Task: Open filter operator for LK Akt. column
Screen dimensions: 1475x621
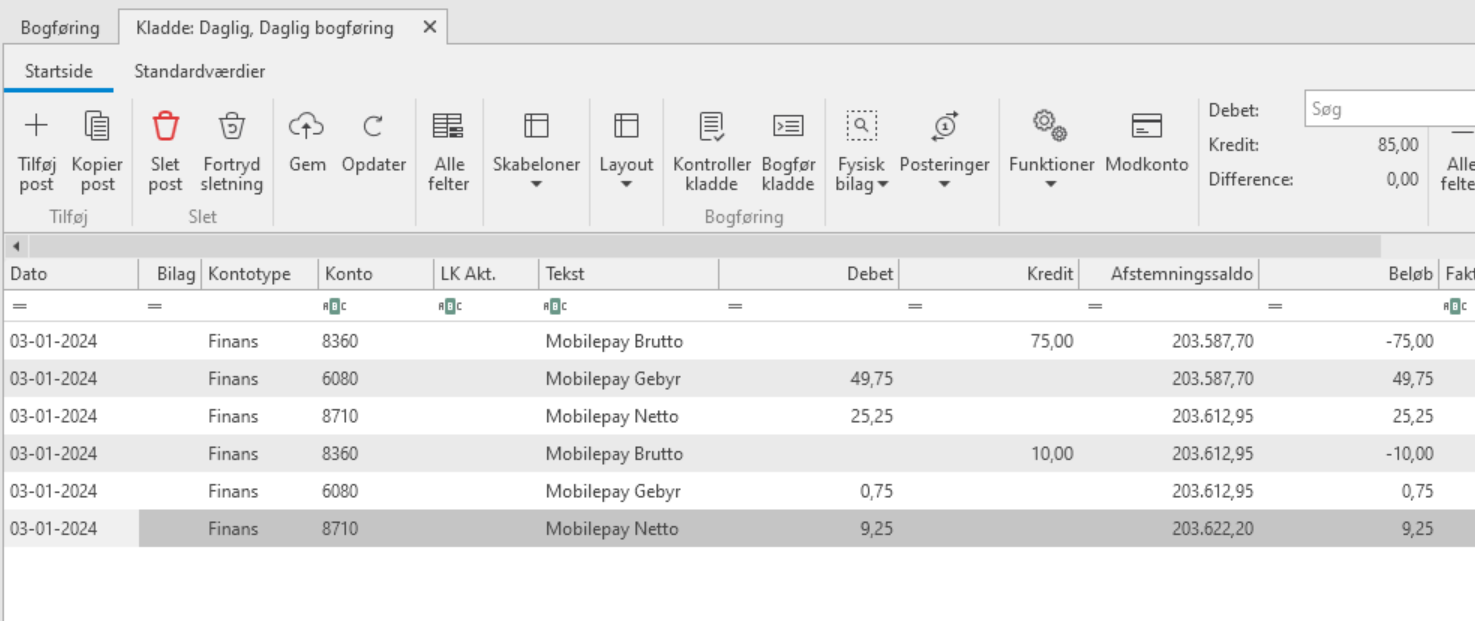Action: tap(450, 306)
